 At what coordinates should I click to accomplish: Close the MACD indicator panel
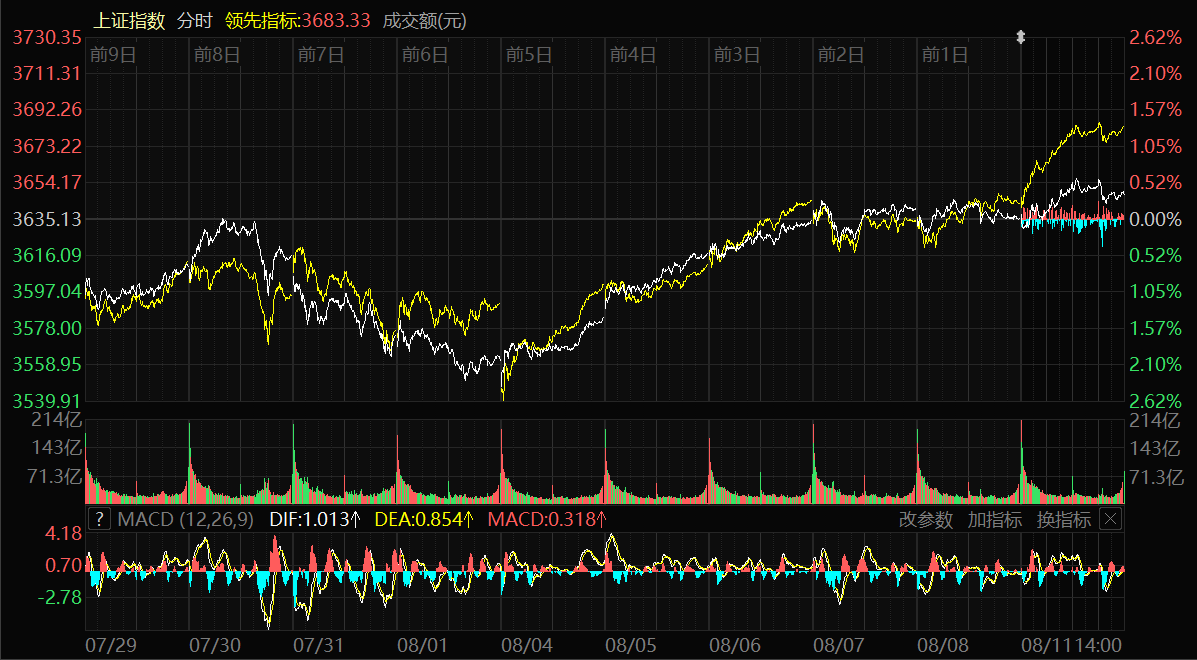1110,519
